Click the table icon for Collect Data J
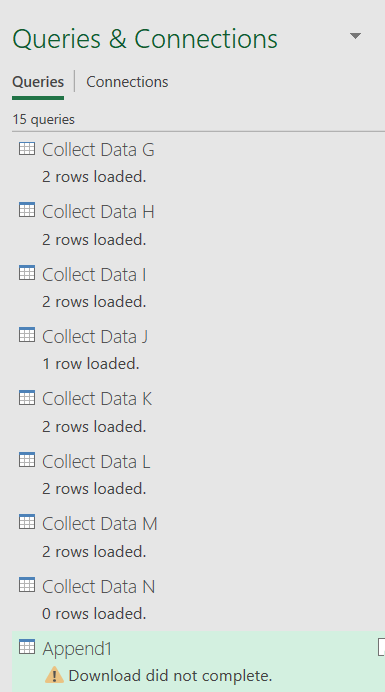 (x=26, y=335)
